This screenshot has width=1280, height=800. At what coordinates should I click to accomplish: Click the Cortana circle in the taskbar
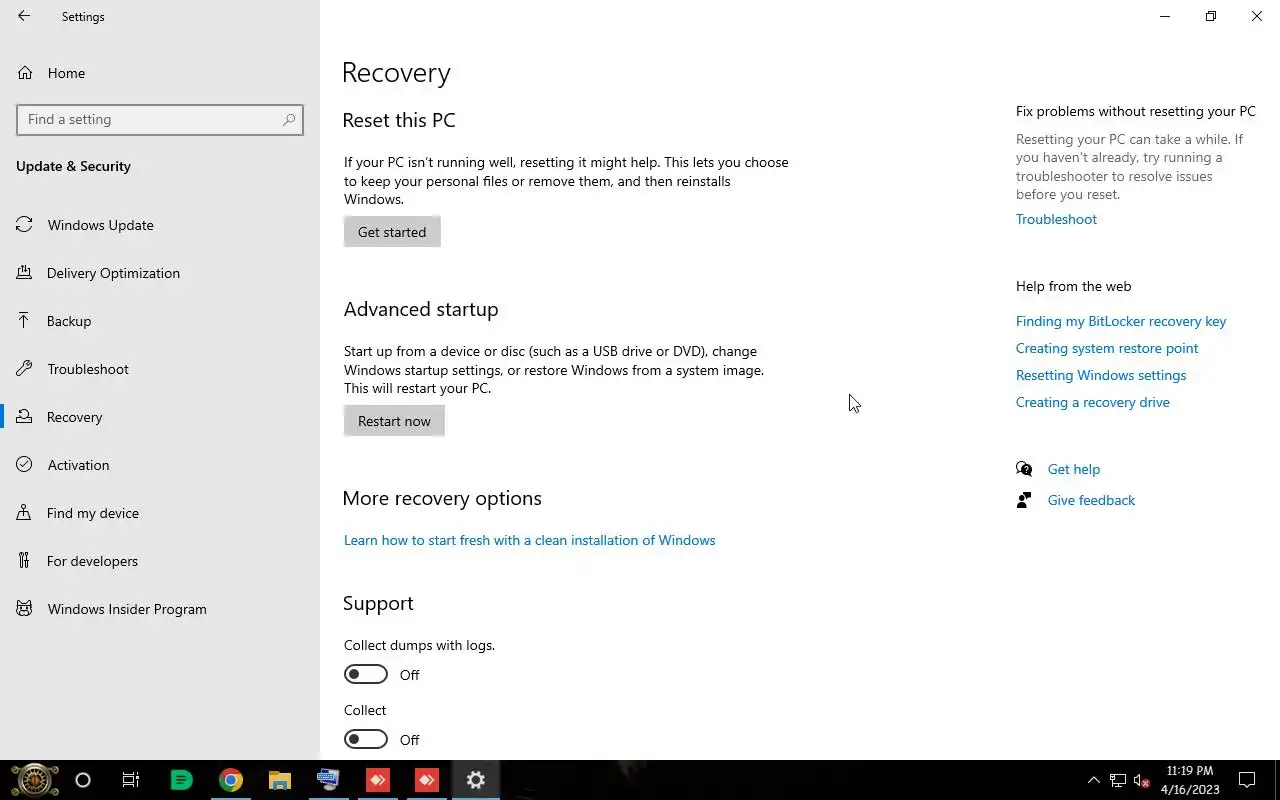83,780
